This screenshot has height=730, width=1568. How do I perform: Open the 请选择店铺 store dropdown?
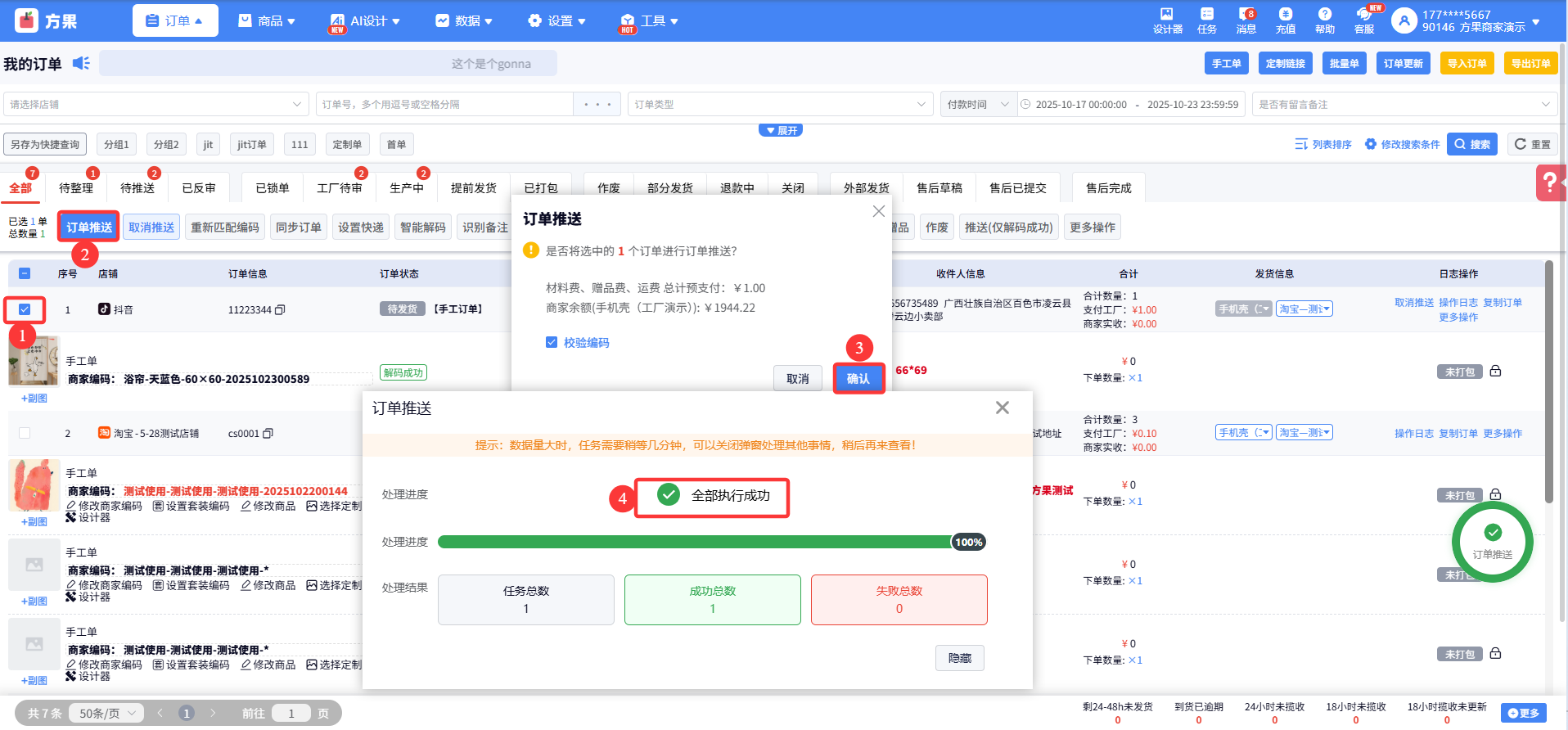pyautogui.click(x=155, y=105)
